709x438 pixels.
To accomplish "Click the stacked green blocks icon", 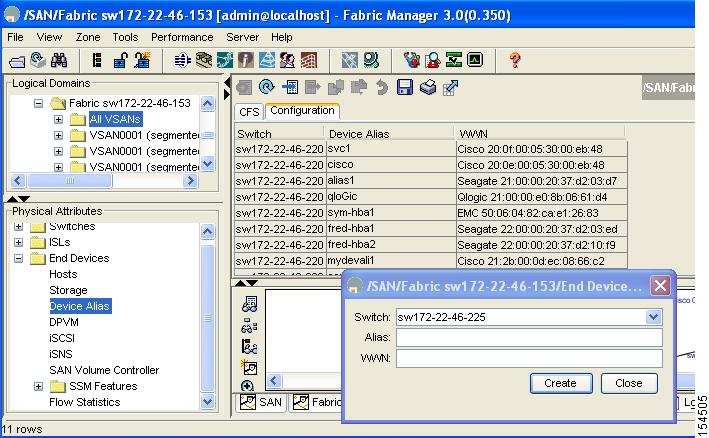I will click(x=204, y=60).
